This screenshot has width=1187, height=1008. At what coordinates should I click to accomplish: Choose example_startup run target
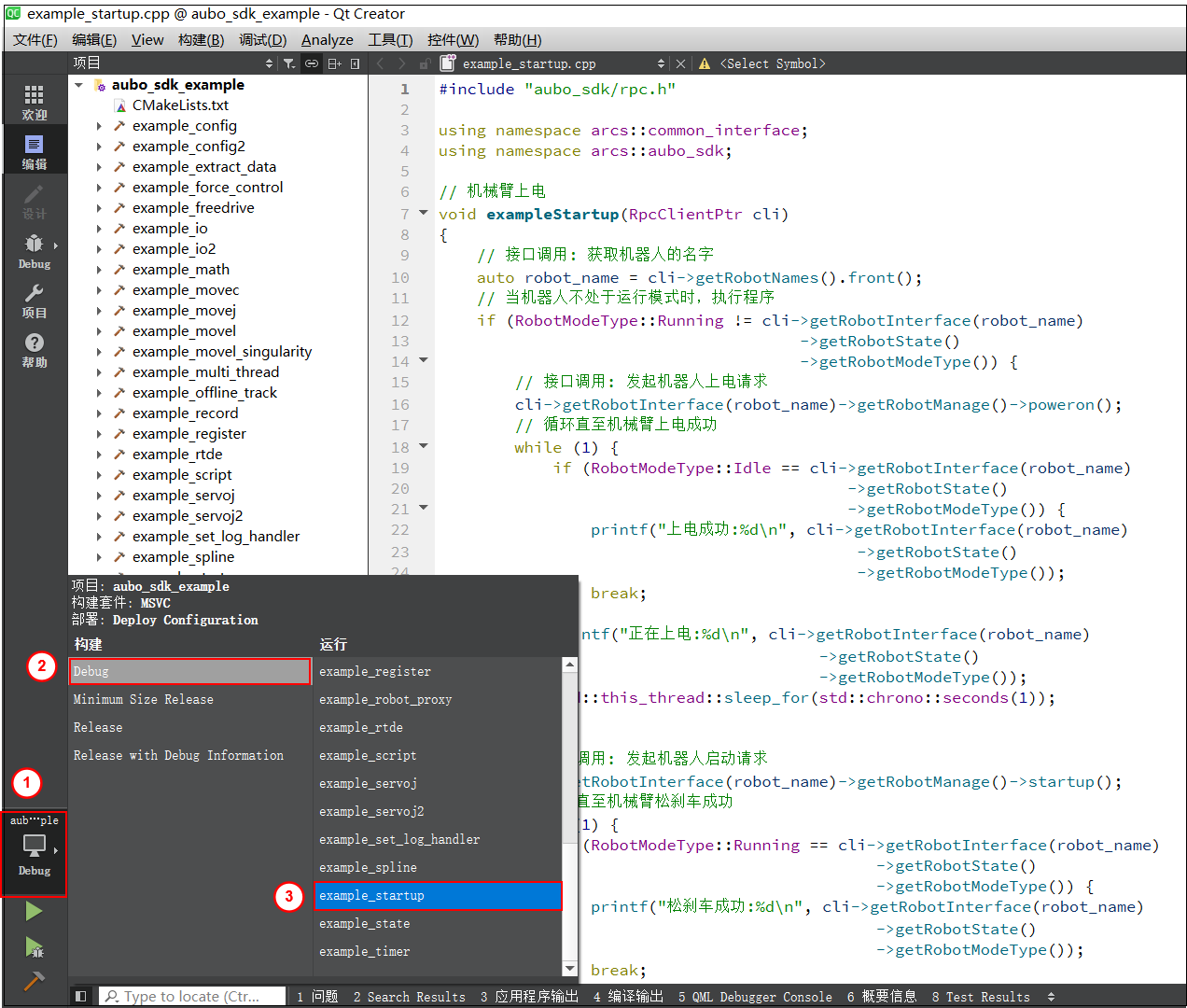[438, 895]
